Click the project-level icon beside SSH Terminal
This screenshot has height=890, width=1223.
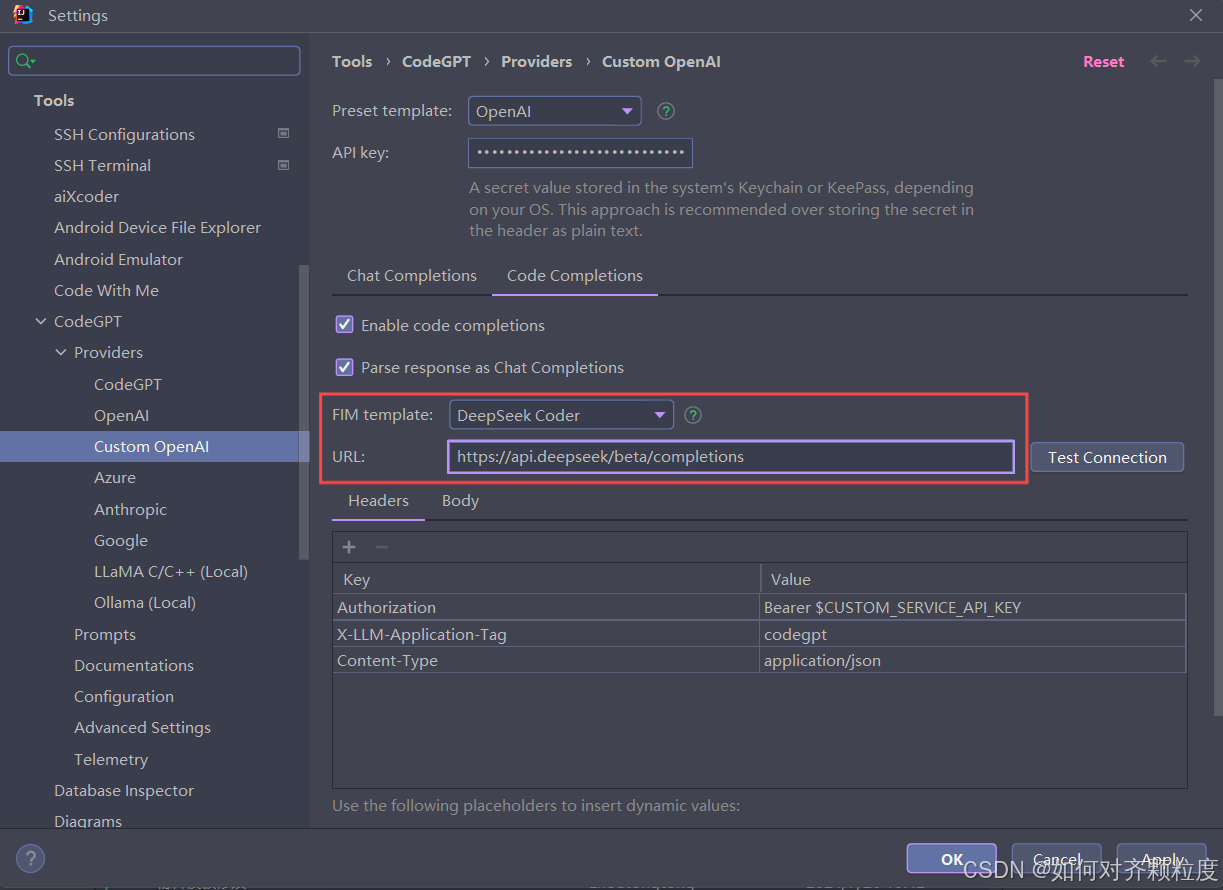(x=284, y=165)
